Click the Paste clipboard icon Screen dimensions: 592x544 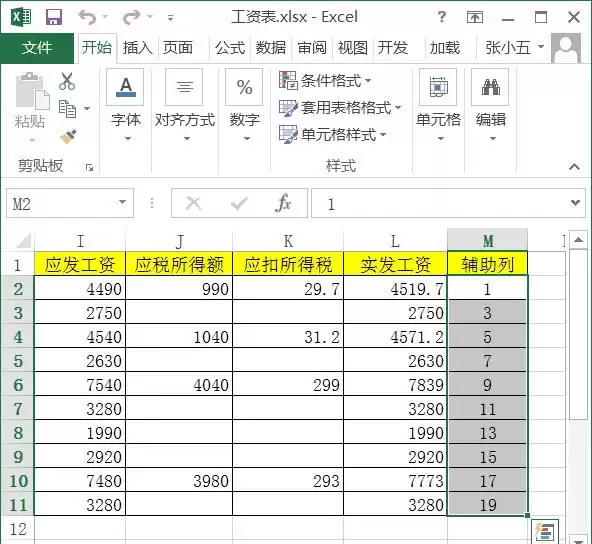(x=32, y=91)
